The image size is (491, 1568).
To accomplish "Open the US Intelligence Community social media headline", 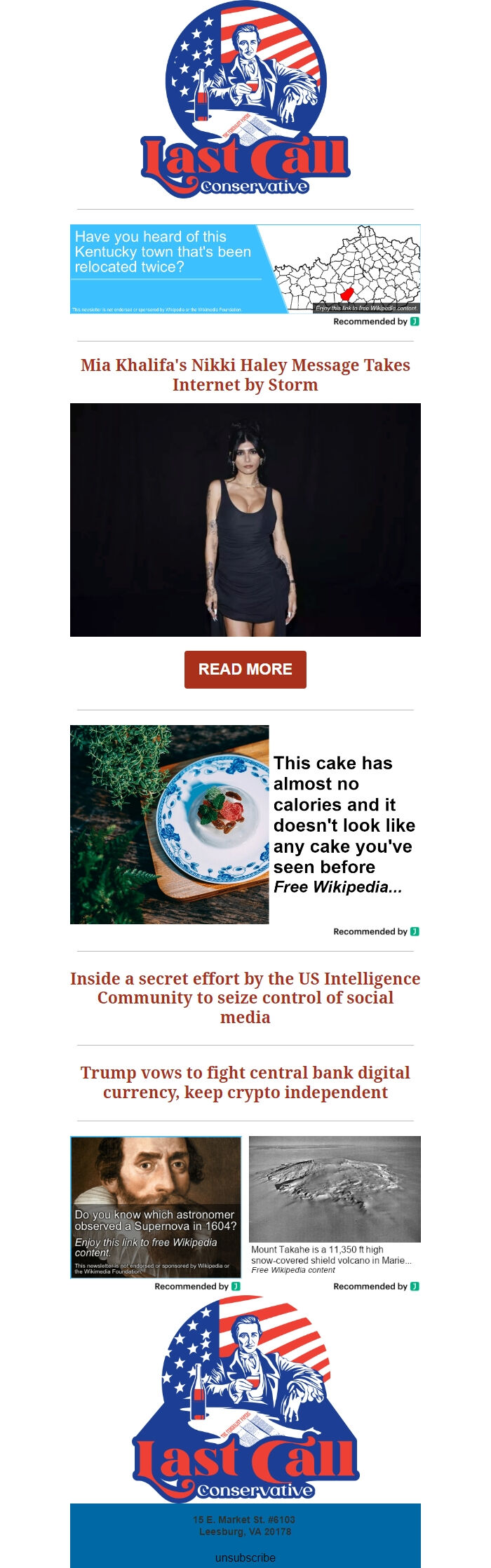I will [245, 998].
